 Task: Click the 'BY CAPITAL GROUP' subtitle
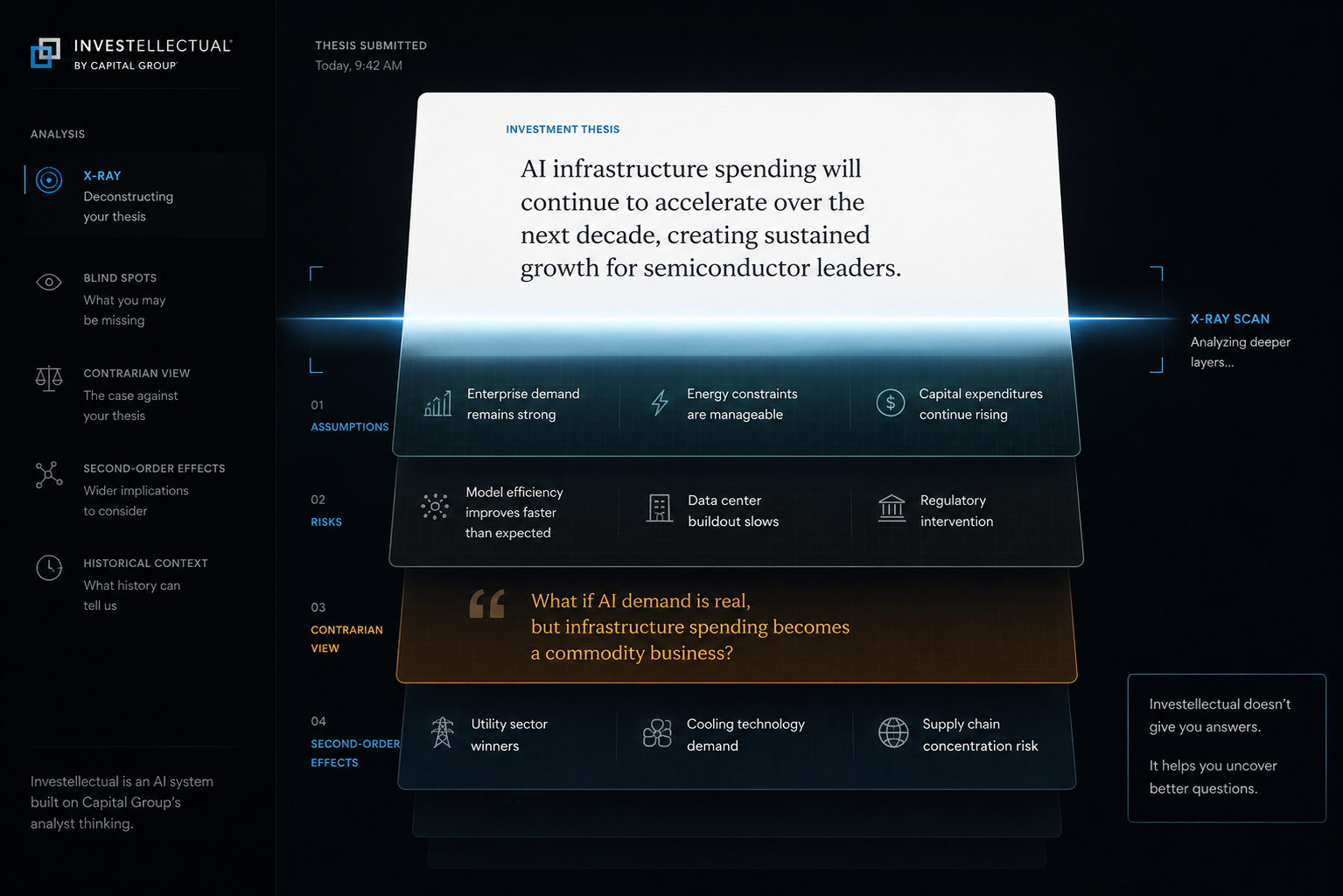click(125, 66)
